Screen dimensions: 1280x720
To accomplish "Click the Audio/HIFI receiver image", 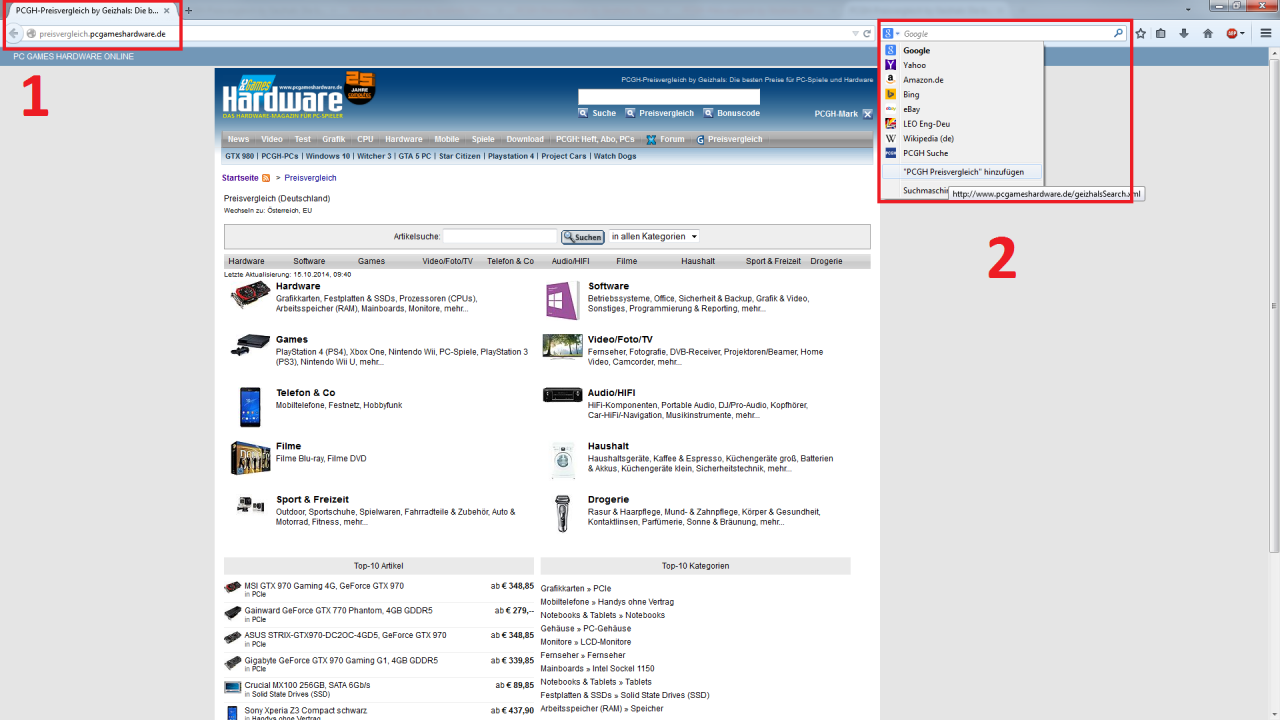I will coord(562,395).
